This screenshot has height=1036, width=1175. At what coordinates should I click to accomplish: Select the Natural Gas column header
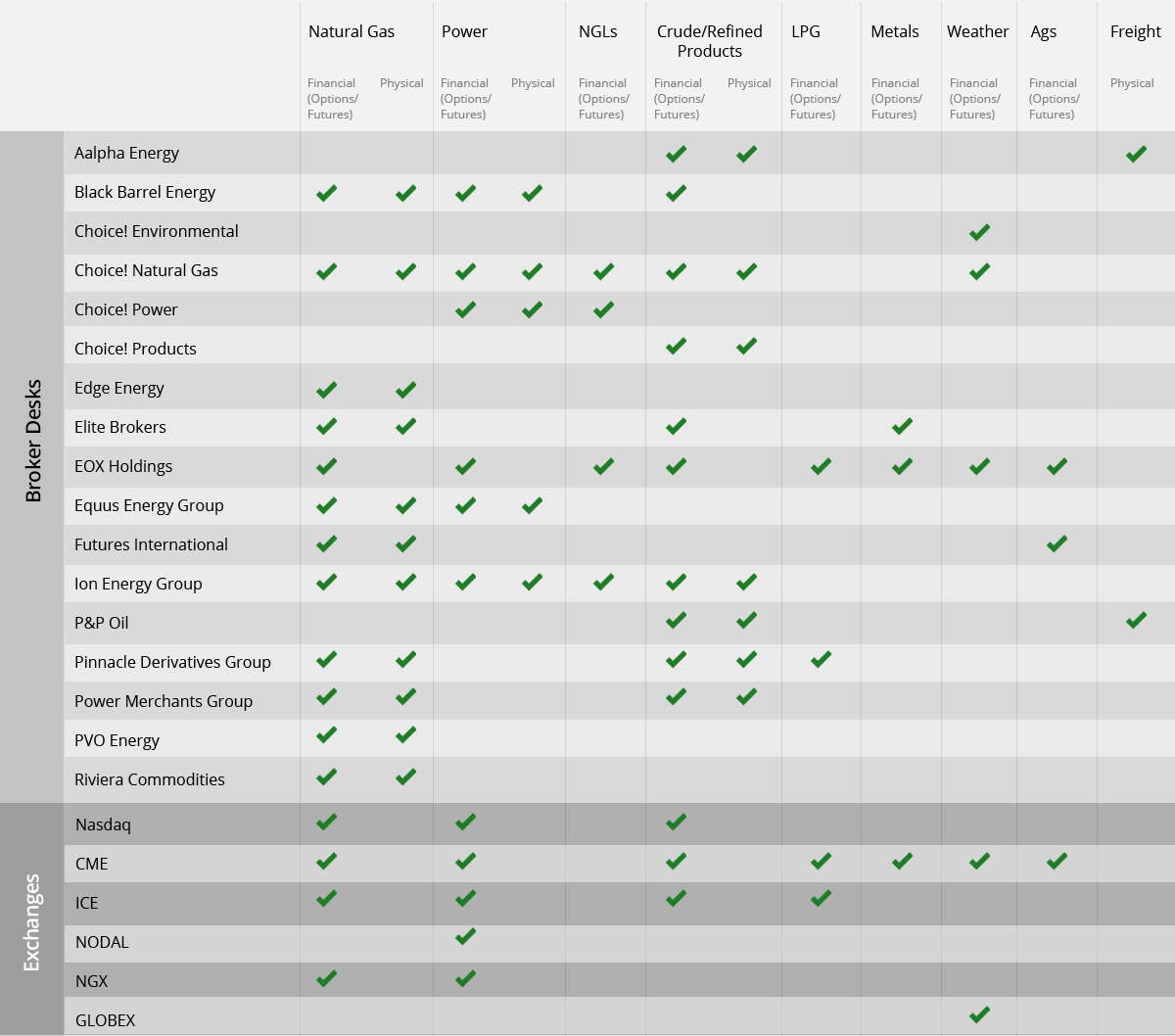click(x=352, y=31)
